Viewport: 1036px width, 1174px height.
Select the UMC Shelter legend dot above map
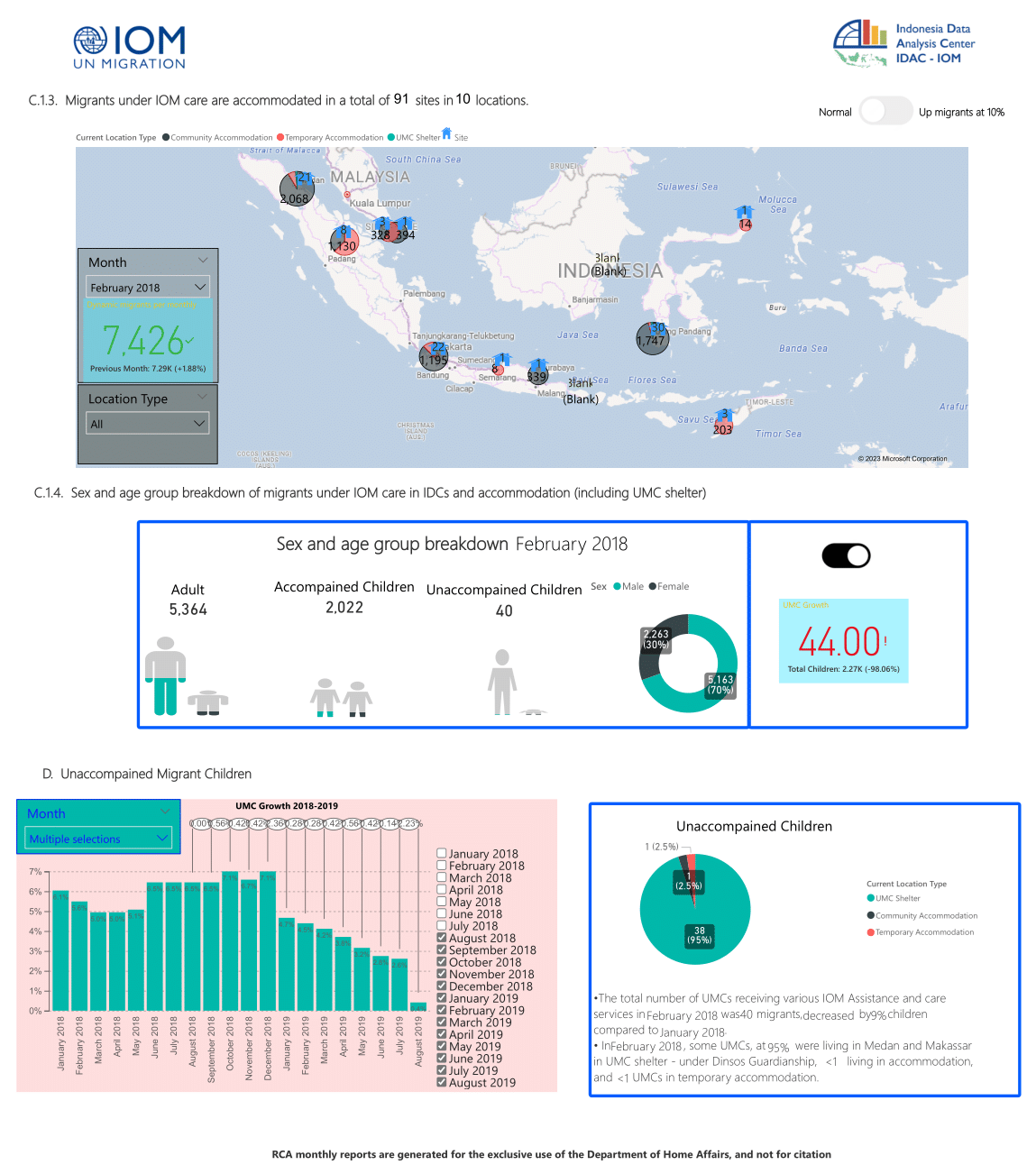coord(391,137)
